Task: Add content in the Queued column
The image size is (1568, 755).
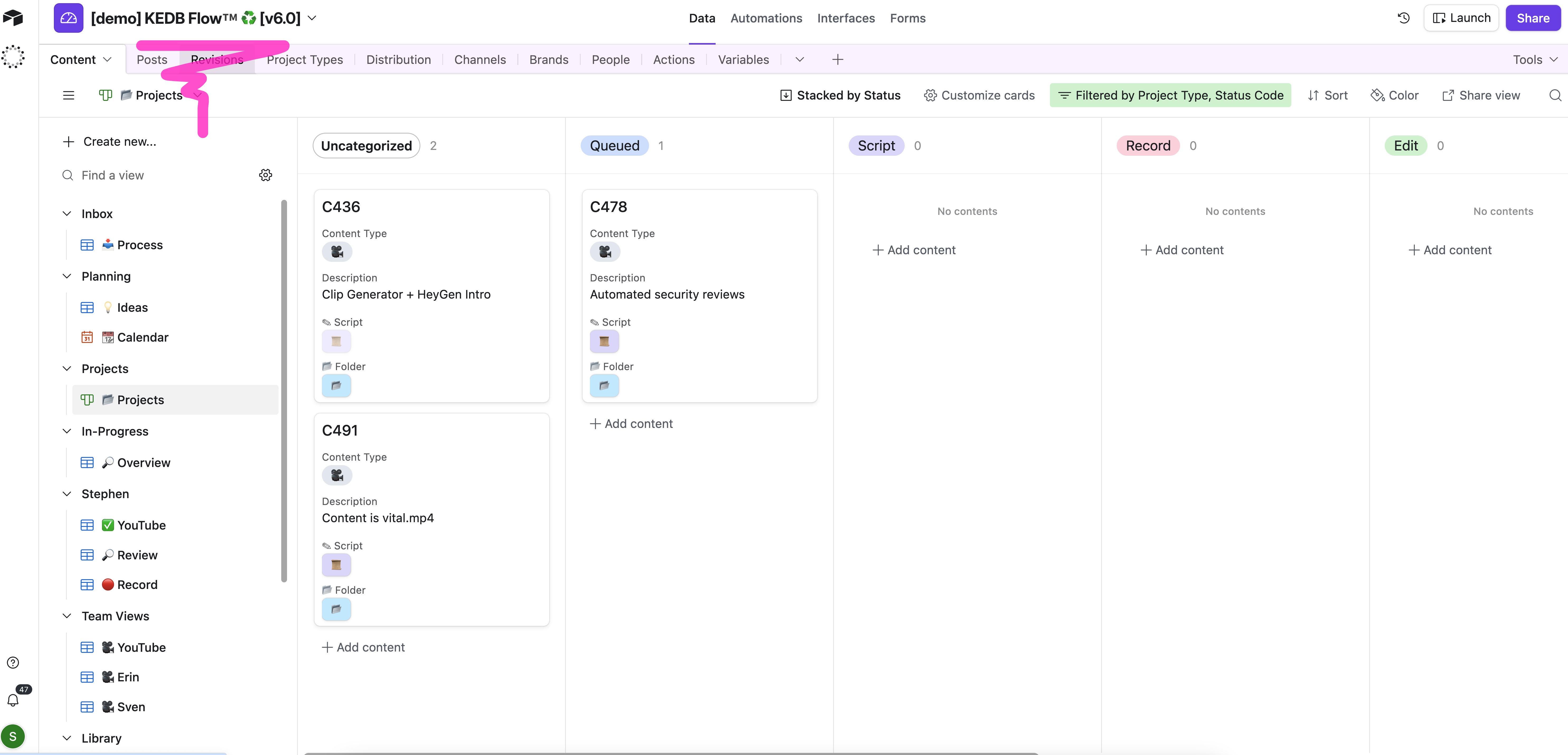Action: pyautogui.click(x=631, y=423)
